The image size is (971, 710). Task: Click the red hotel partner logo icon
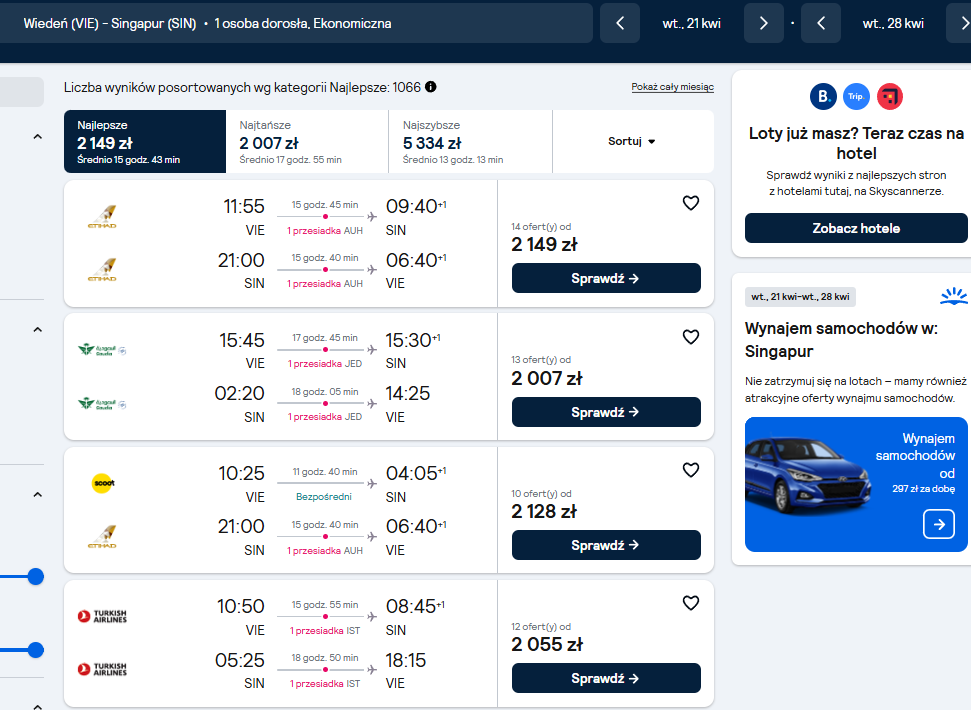890,97
